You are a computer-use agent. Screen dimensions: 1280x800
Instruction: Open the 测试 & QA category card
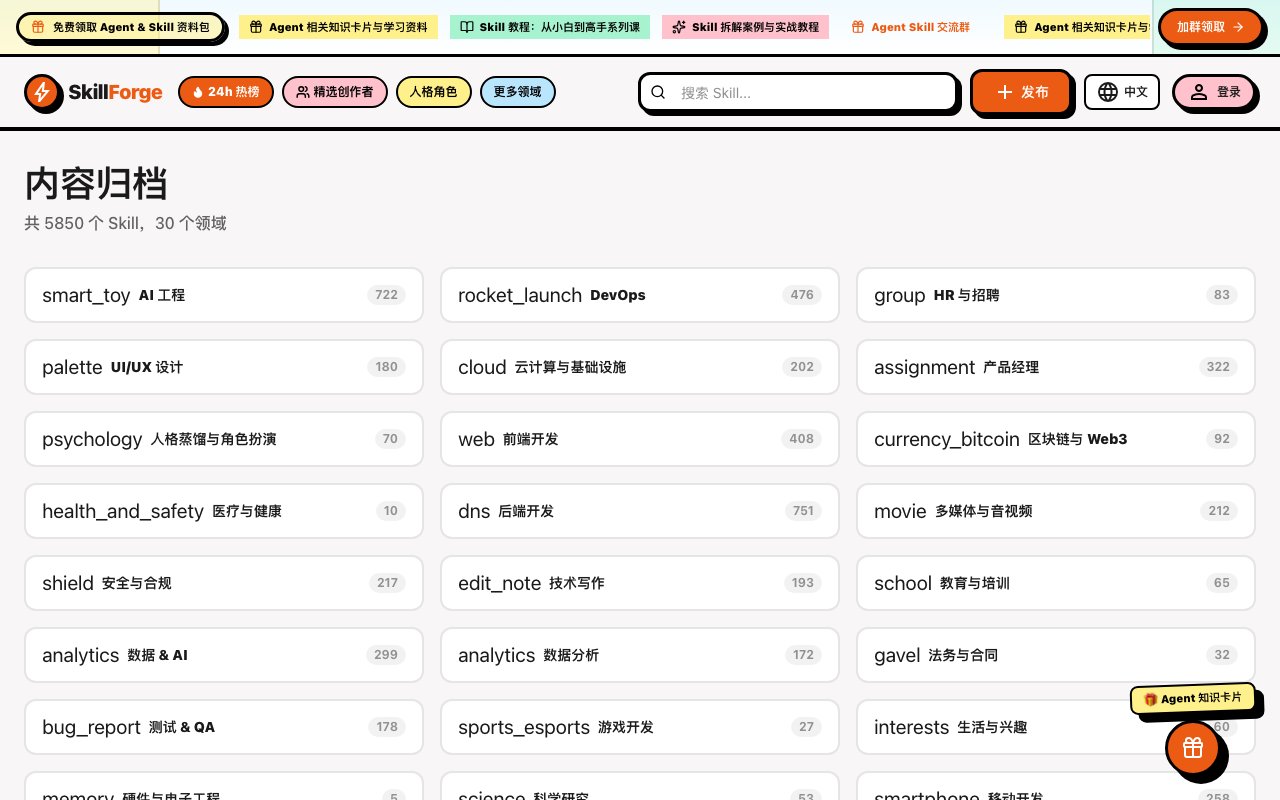[224, 727]
